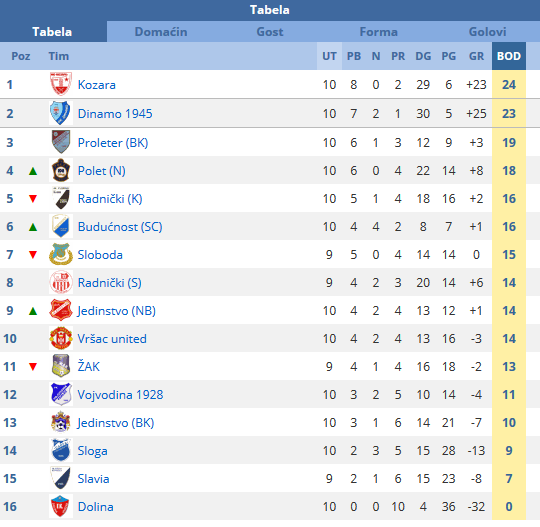Open the Sloga team link
The width and height of the screenshot is (540, 527).
pyautogui.click(x=92, y=451)
